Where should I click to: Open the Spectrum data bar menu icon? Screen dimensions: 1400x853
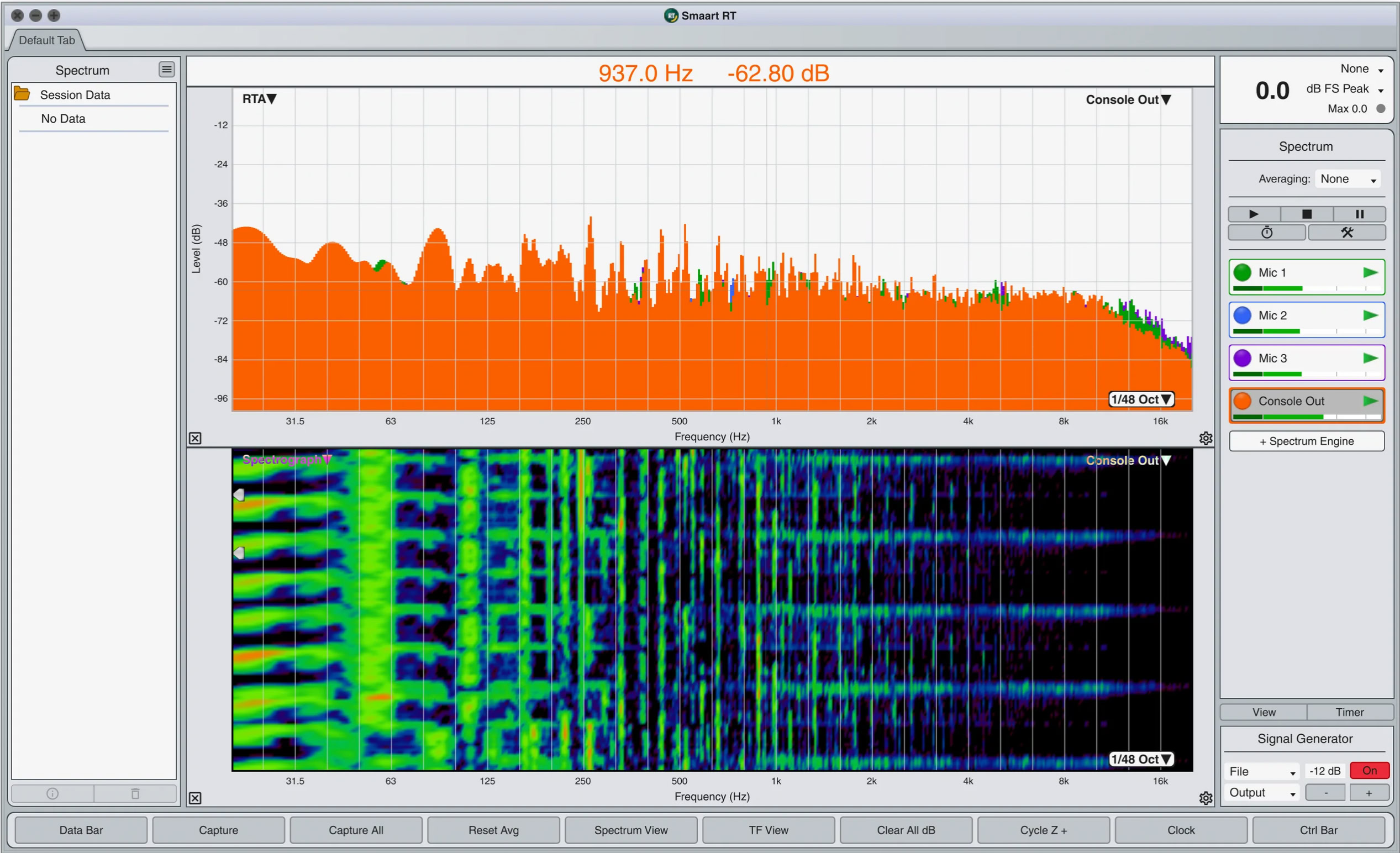point(166,69)
